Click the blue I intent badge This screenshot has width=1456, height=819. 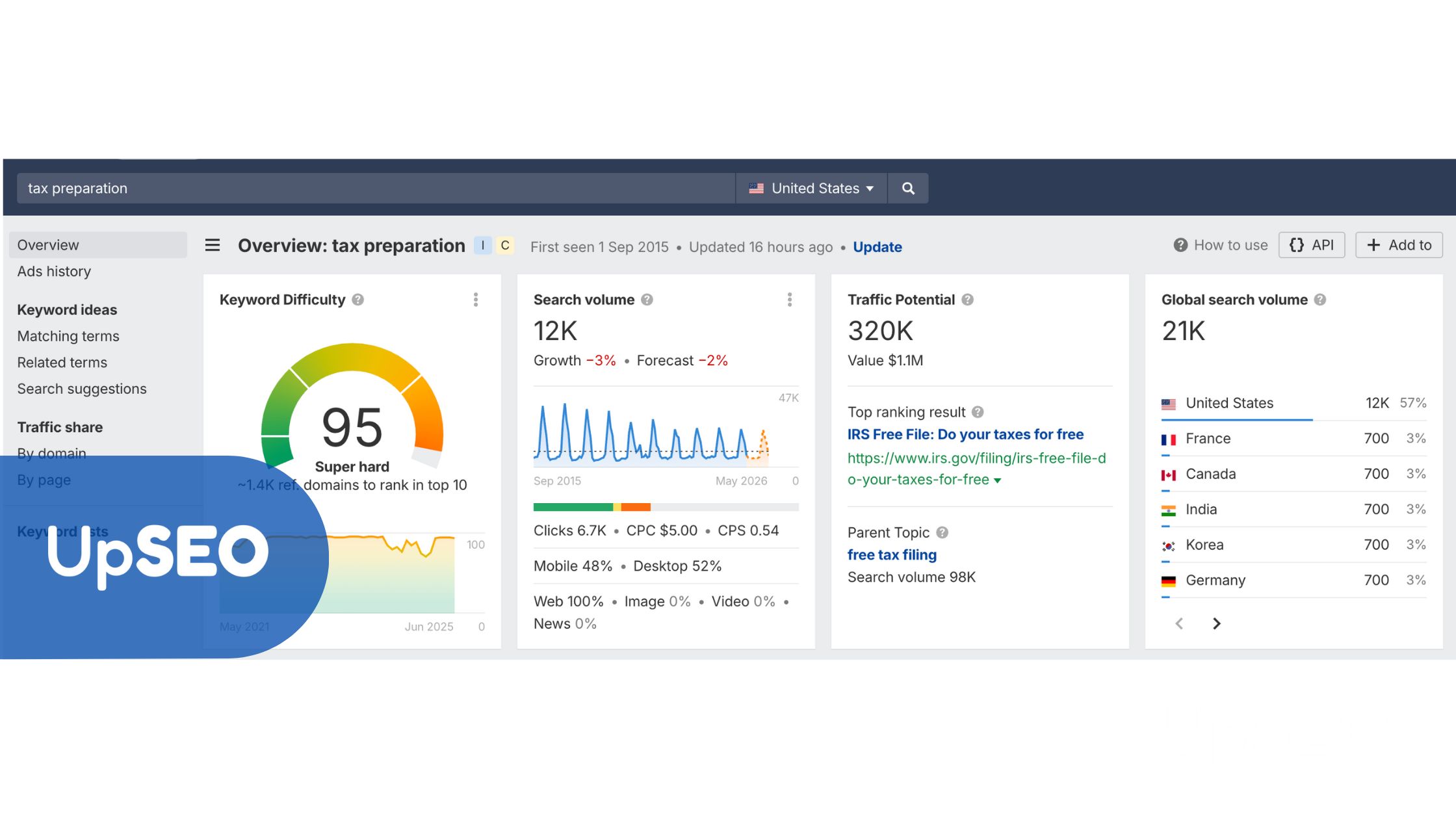coord(483,246)
